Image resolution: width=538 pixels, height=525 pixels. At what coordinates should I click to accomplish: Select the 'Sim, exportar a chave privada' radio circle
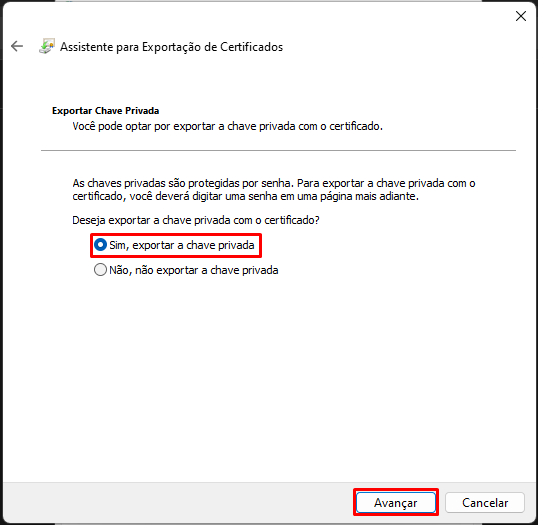pos(100,245)
